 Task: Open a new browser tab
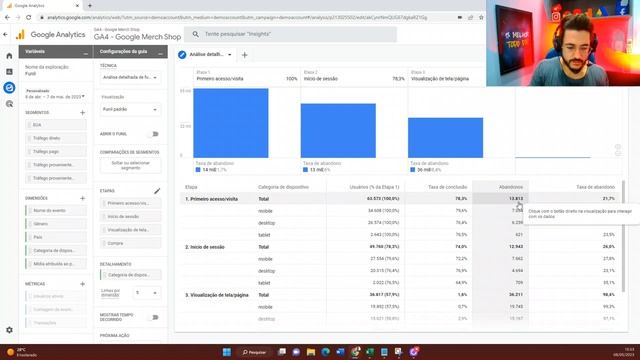pos(90,6)
